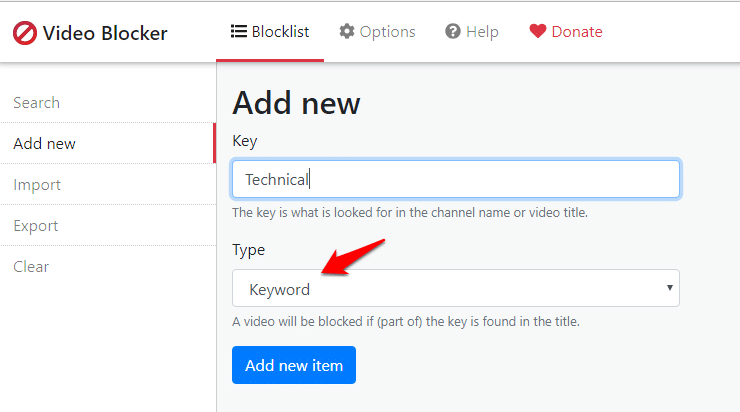The image size is (740, 412).
Task: Click the Add new item button
Action: pyautogui.click(x=294, y=365)
